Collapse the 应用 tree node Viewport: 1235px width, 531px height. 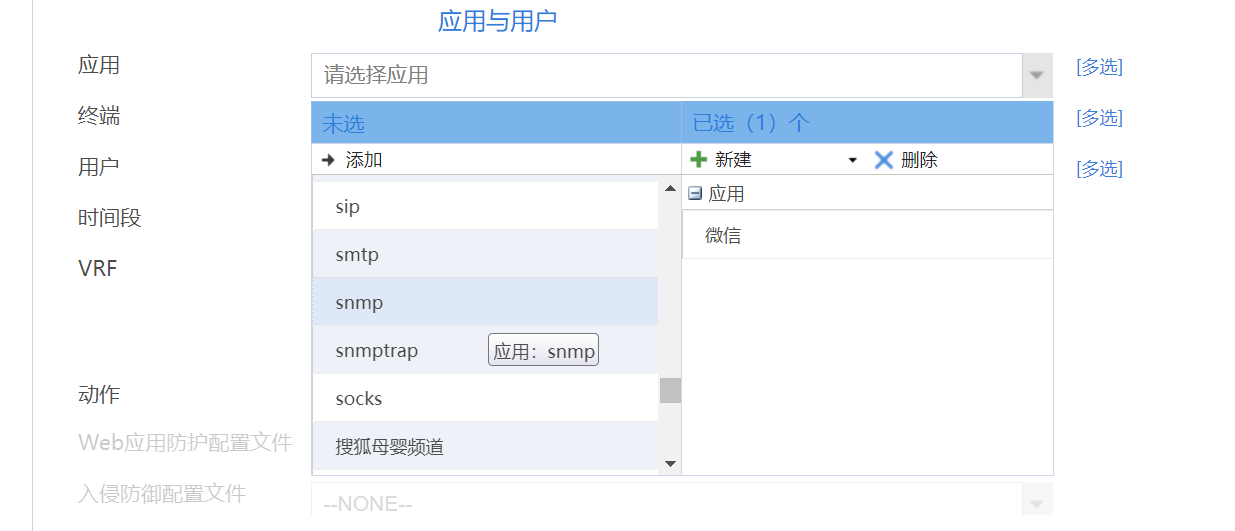point(696,194)
